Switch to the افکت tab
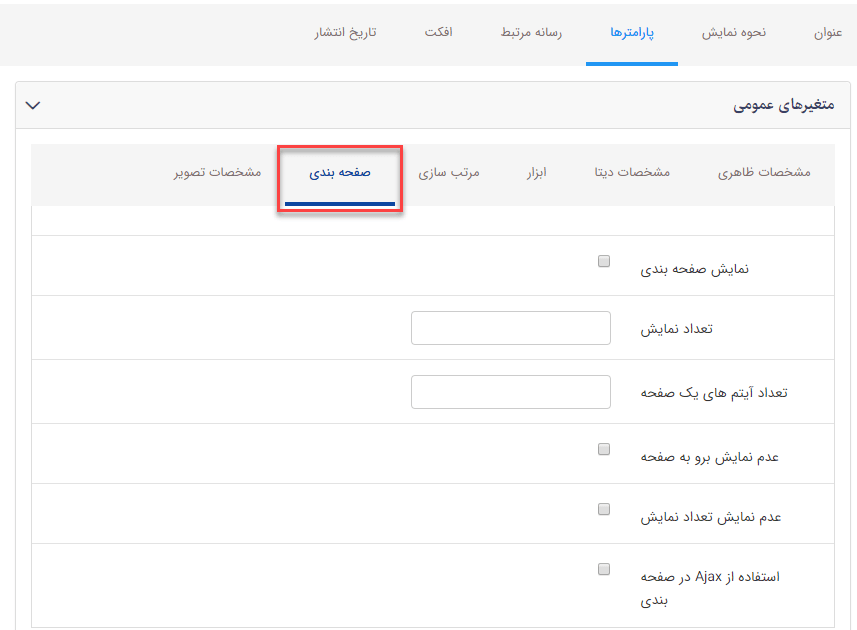The height and width of the screenshot is (630, 857). (x=438, y=33)
